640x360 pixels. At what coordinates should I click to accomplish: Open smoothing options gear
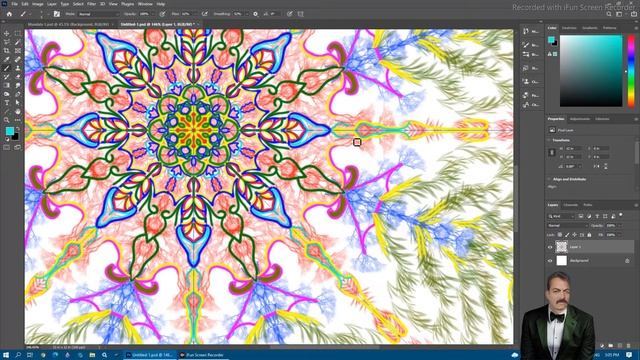256,14
